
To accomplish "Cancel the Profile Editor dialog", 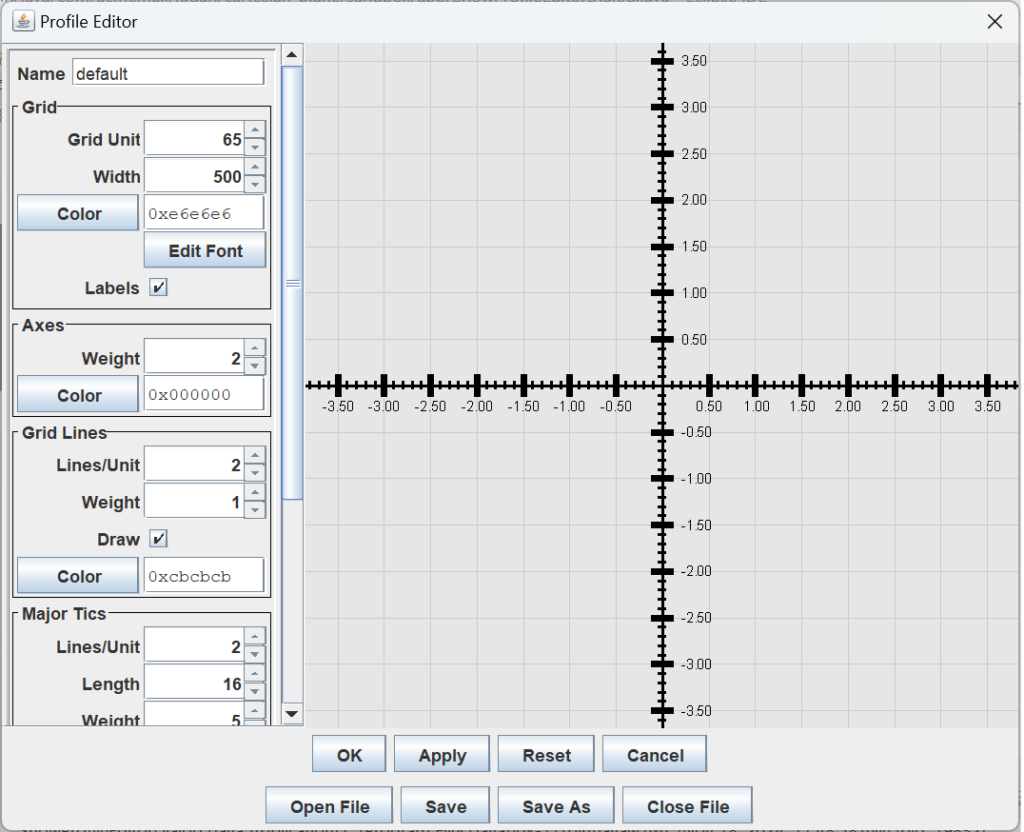I will [654, 754].
